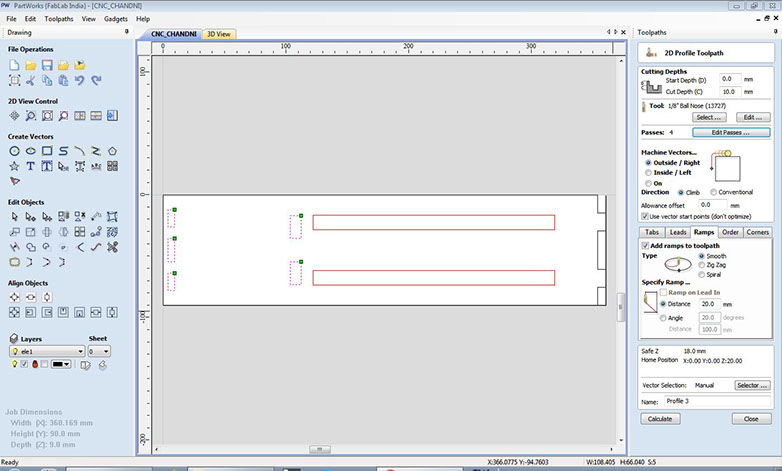Image resolution: width=782 pixels, height=471 pixels.
Task: Click the scissors trim tool in Edit Objects
Action: (x=113, y=247)
